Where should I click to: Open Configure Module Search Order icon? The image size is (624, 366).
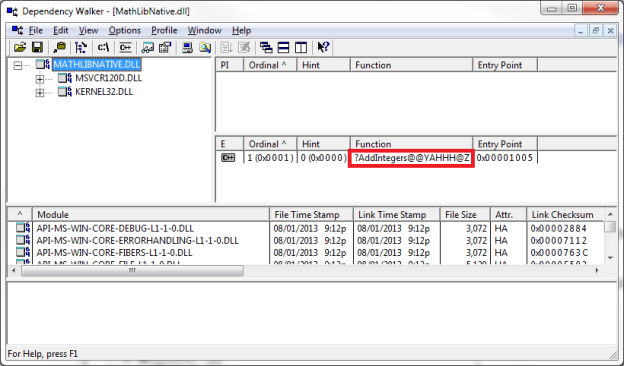(x=205, y=48)
